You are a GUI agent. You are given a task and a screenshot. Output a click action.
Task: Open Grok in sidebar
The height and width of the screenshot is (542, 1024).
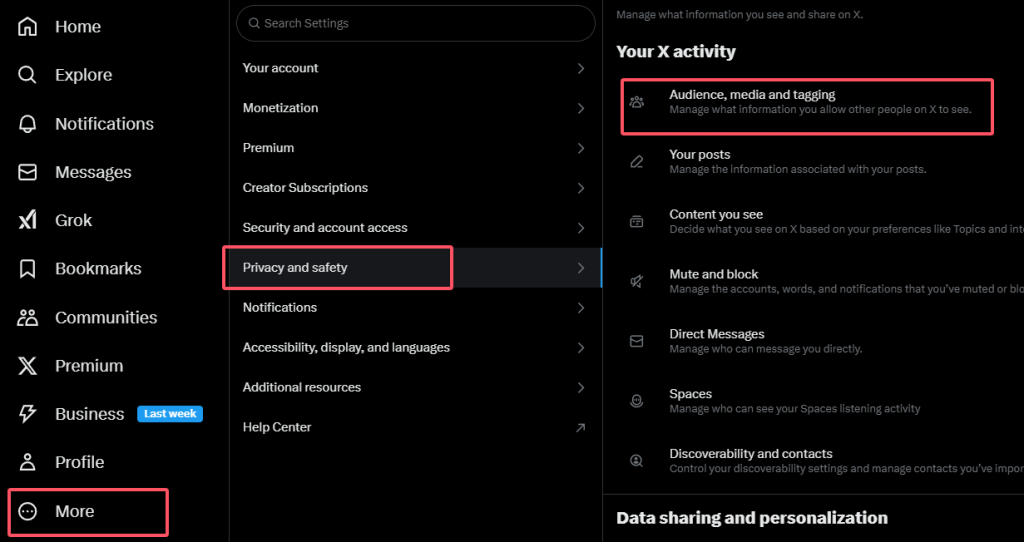coord(73,221)
